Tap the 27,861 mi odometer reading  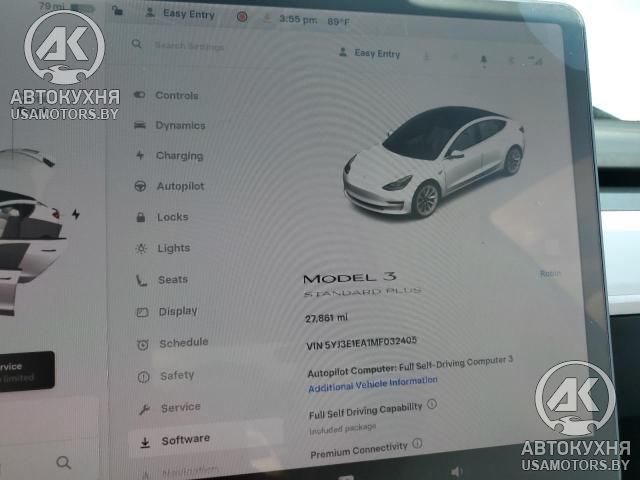click(326, 318)
